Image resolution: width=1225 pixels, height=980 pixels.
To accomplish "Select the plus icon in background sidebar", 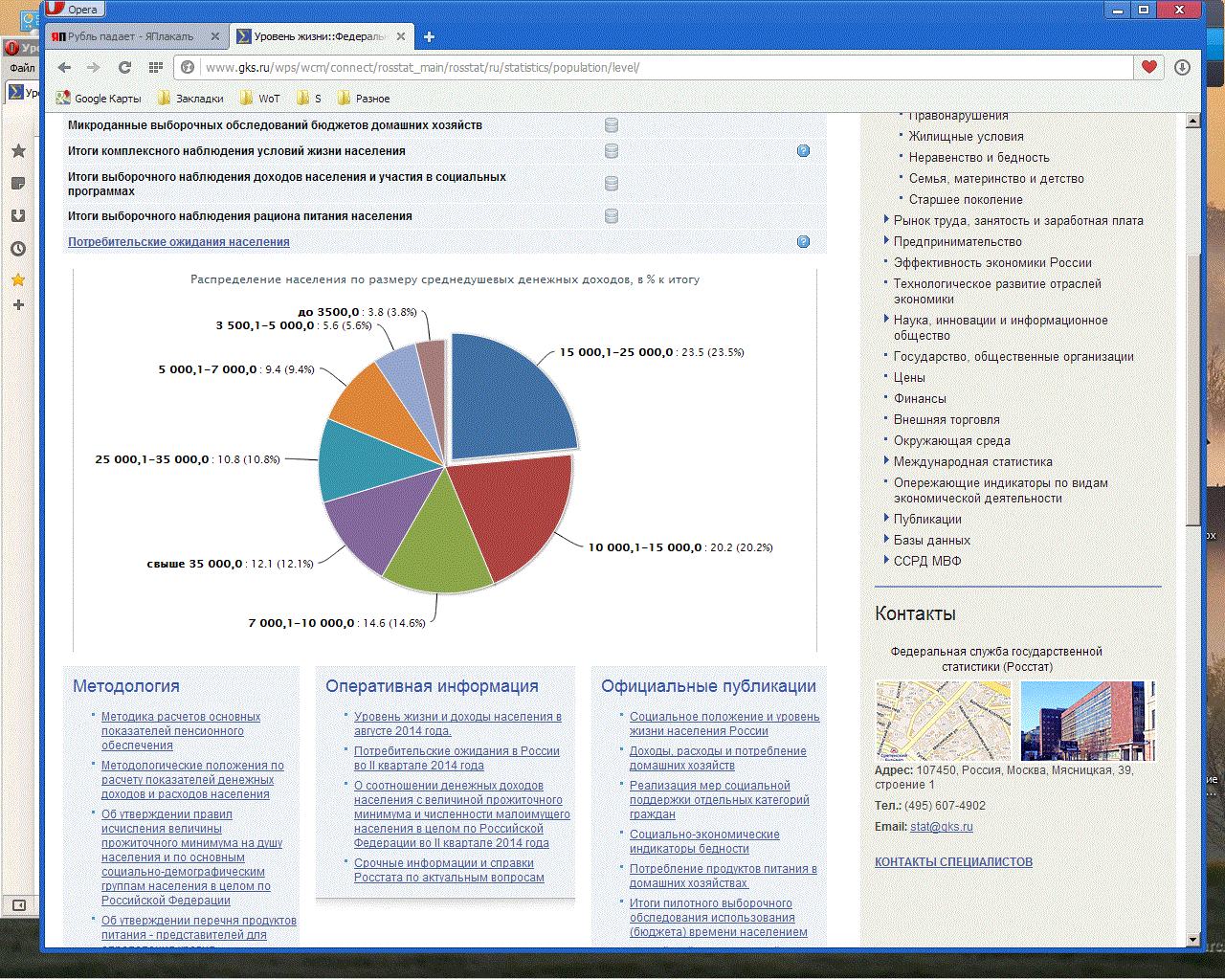I will (18, 305).
